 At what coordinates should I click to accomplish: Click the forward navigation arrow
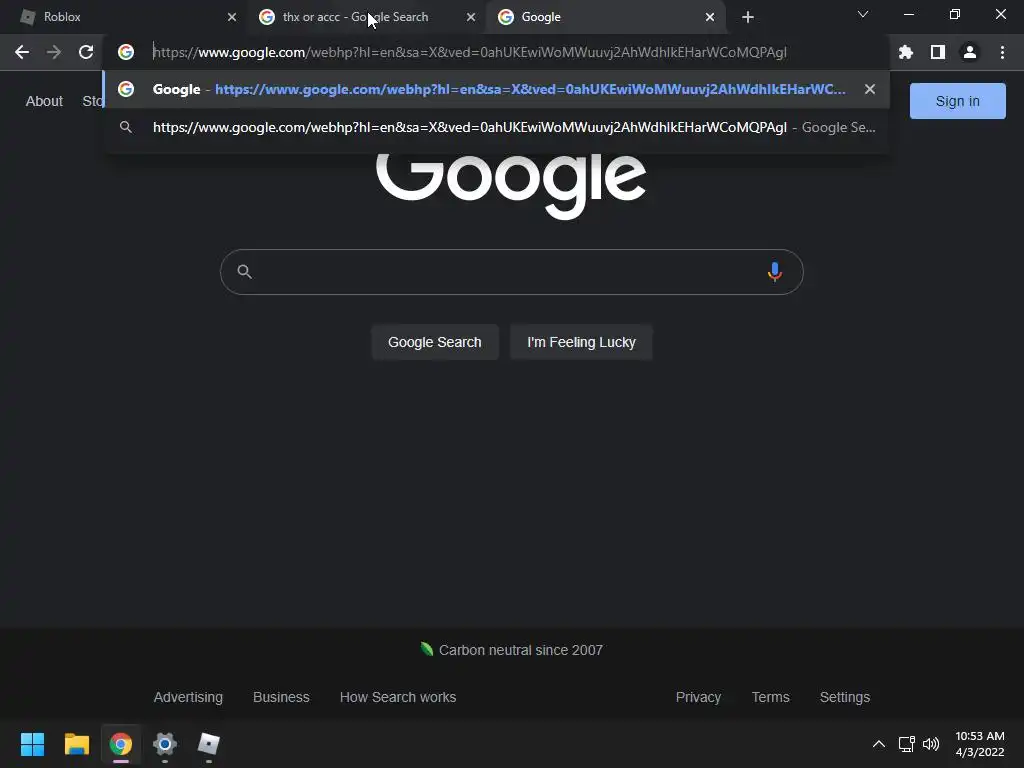[x=54, y=52]
